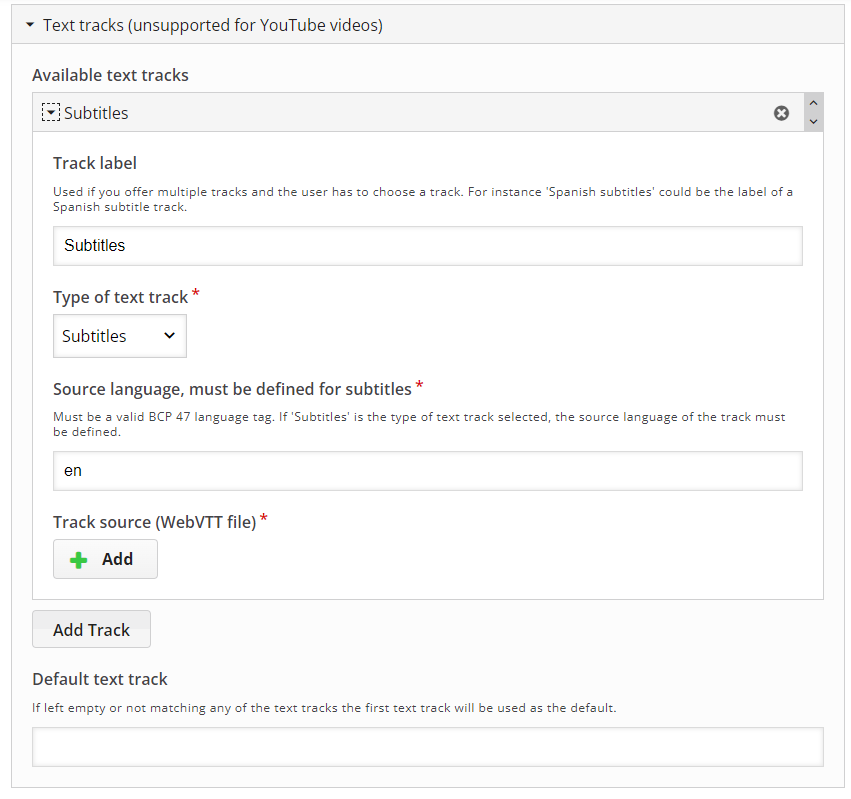
Task: Click the 'Type of text track' heading
Action: pos(120,297)
